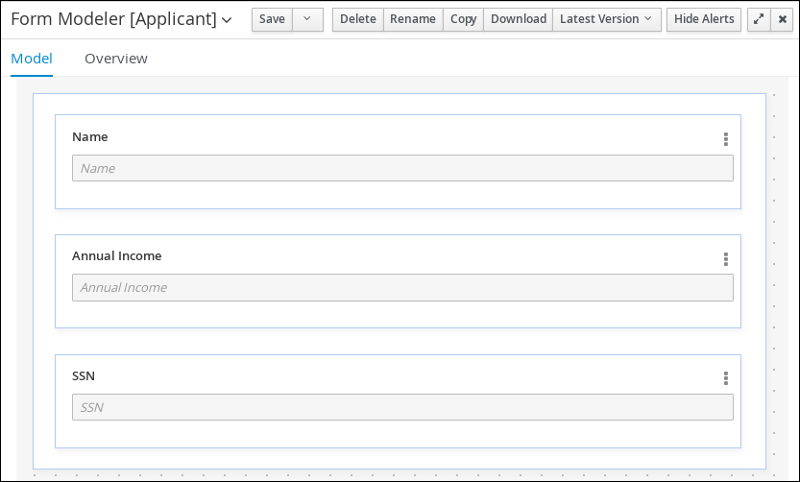The width and height of the screenshot is (800, 482).
Task: Click into the SSN input field
Action: point(402,407)
